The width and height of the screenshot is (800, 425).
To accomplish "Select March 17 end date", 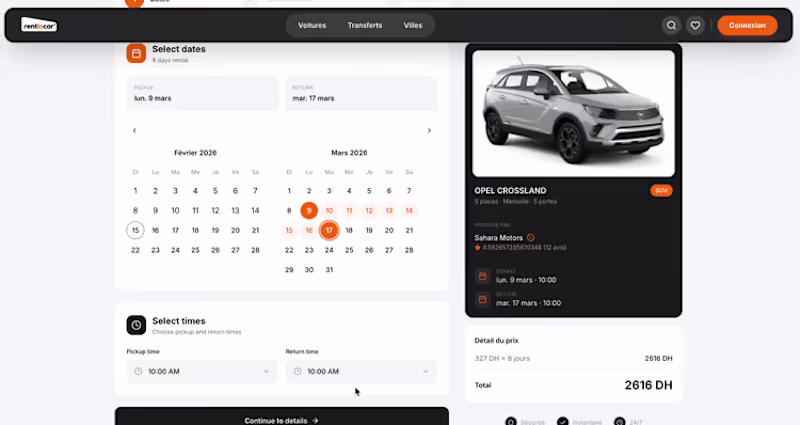I will pyautogui.click(x=329, y=230).
